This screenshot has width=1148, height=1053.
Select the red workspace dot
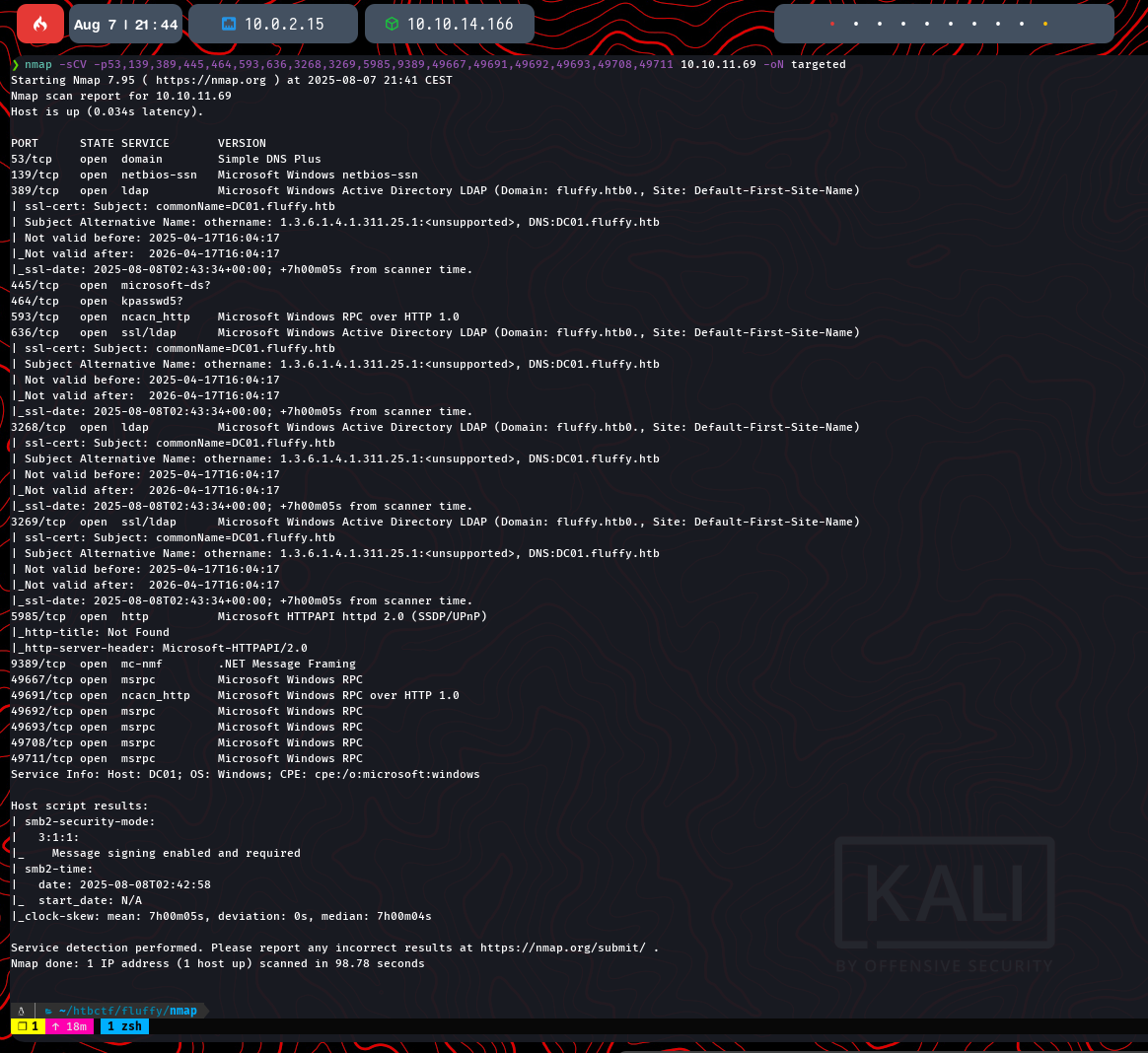click(x=831, y=24)
